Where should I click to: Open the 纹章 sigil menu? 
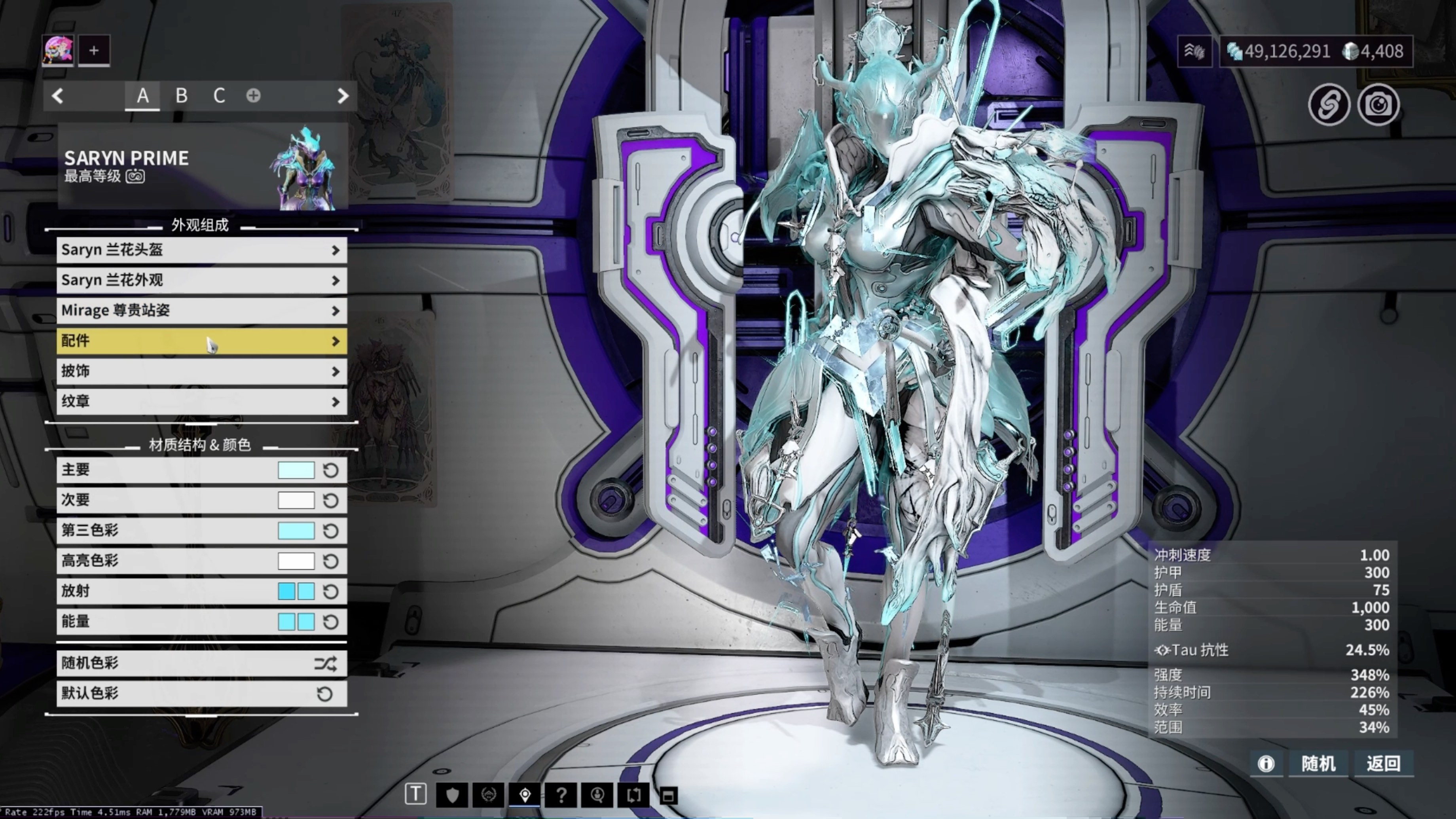click(x=202, y=401)
